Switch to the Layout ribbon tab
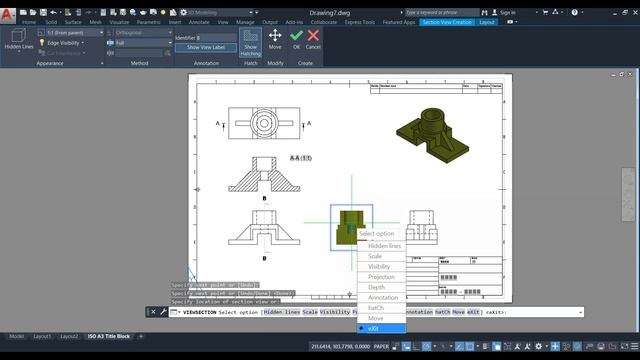Screen dimensions: 640x360 tap(487, 22)
